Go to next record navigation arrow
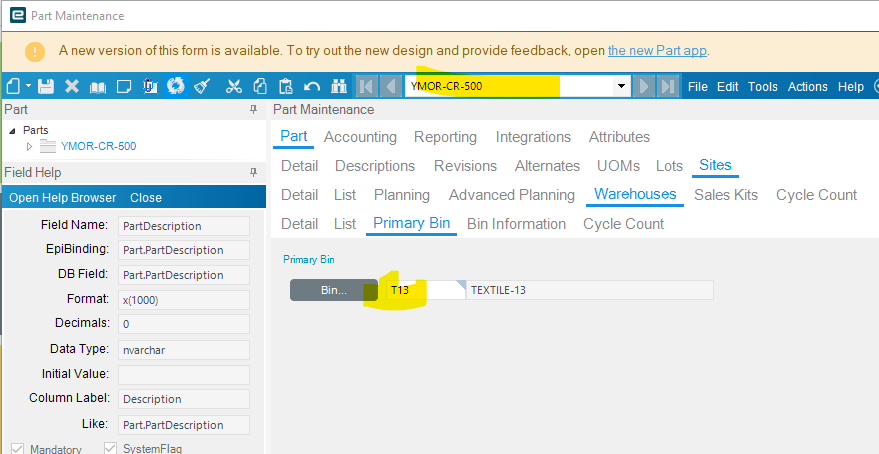The width and height of the screenshot is (879, 454). pyautogui.click(x=644, y=86)
